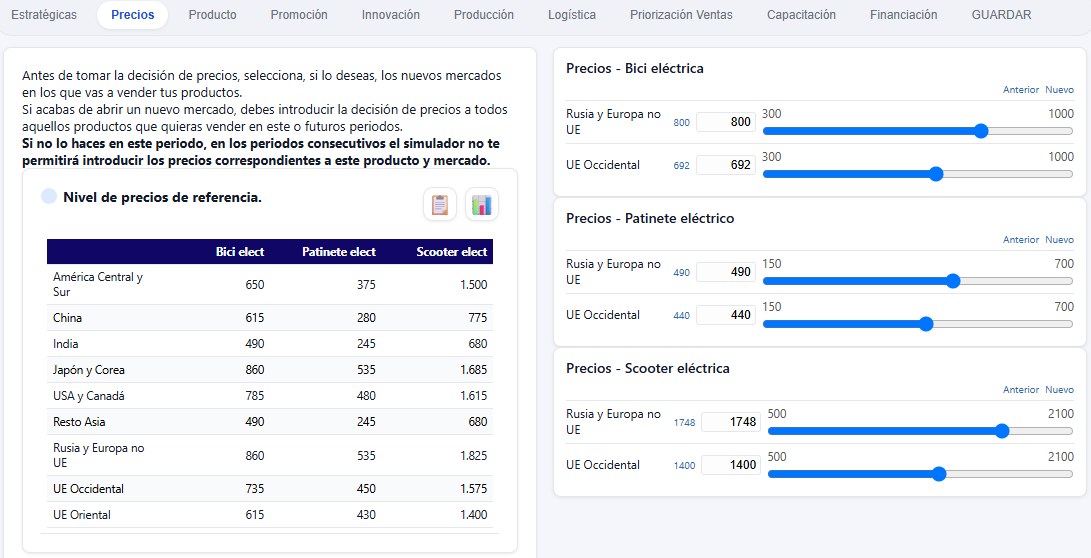Click scooter reference price 775
Image resolution: width=1091 pixels, height=558 pixels.
[477, 318]
